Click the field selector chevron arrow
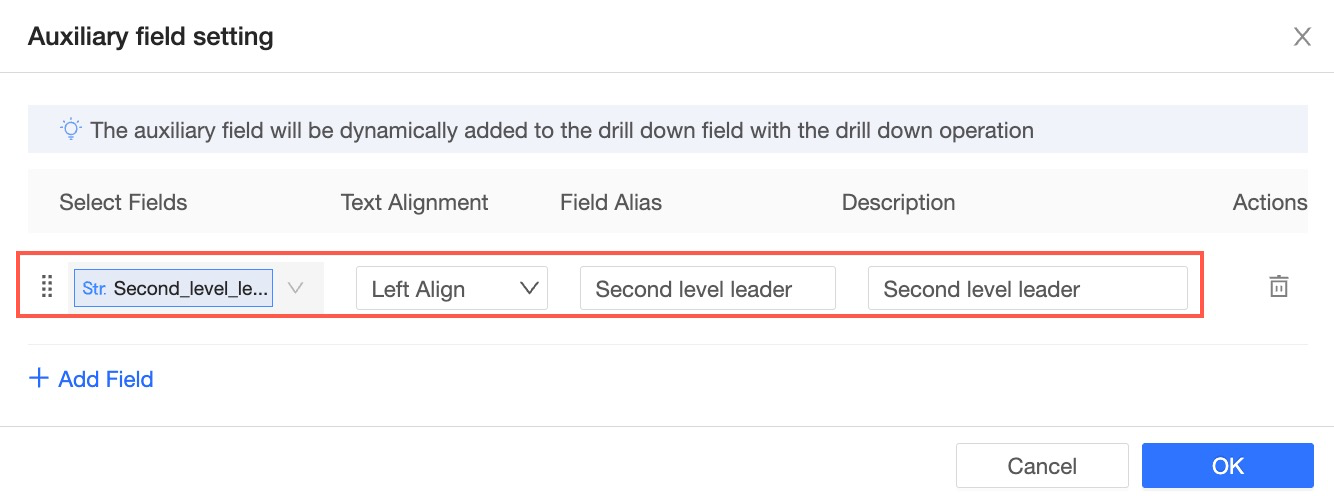 pyautogui.click(x=296, y=288)
